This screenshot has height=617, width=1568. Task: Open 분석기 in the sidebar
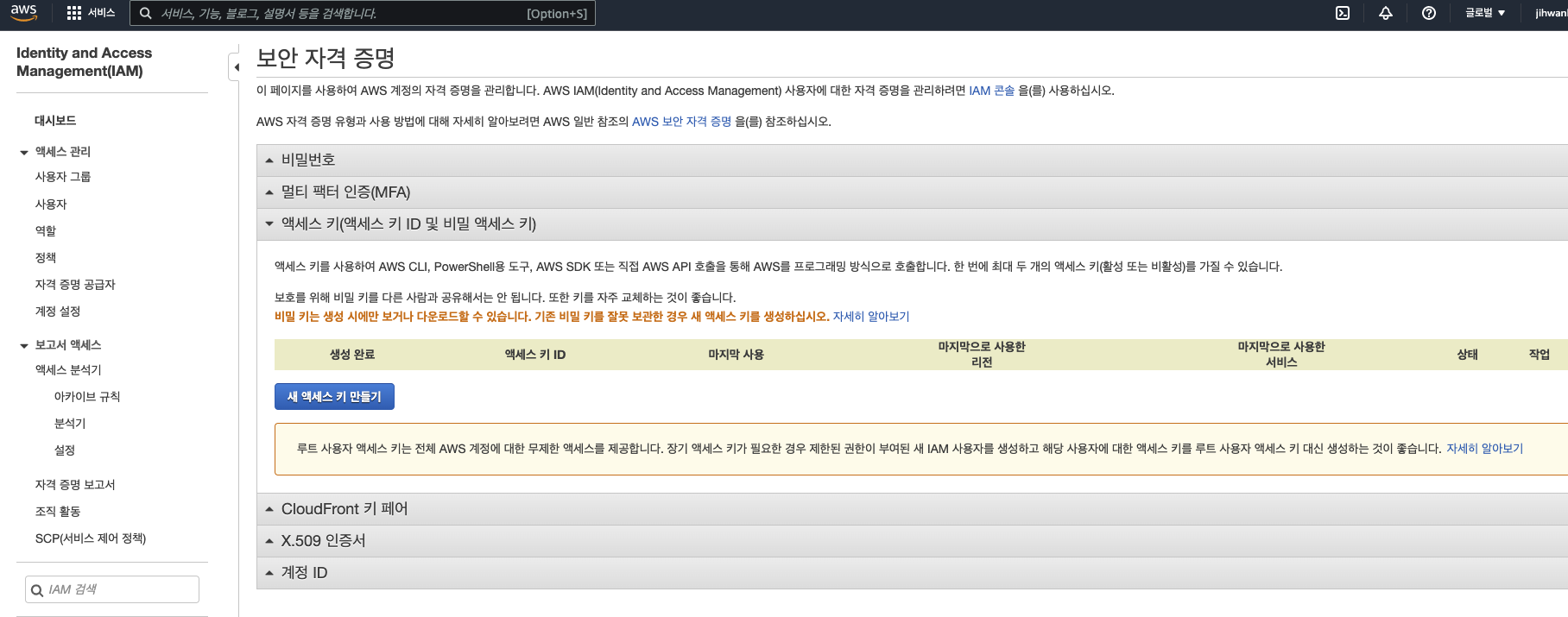tap(70, 424)
